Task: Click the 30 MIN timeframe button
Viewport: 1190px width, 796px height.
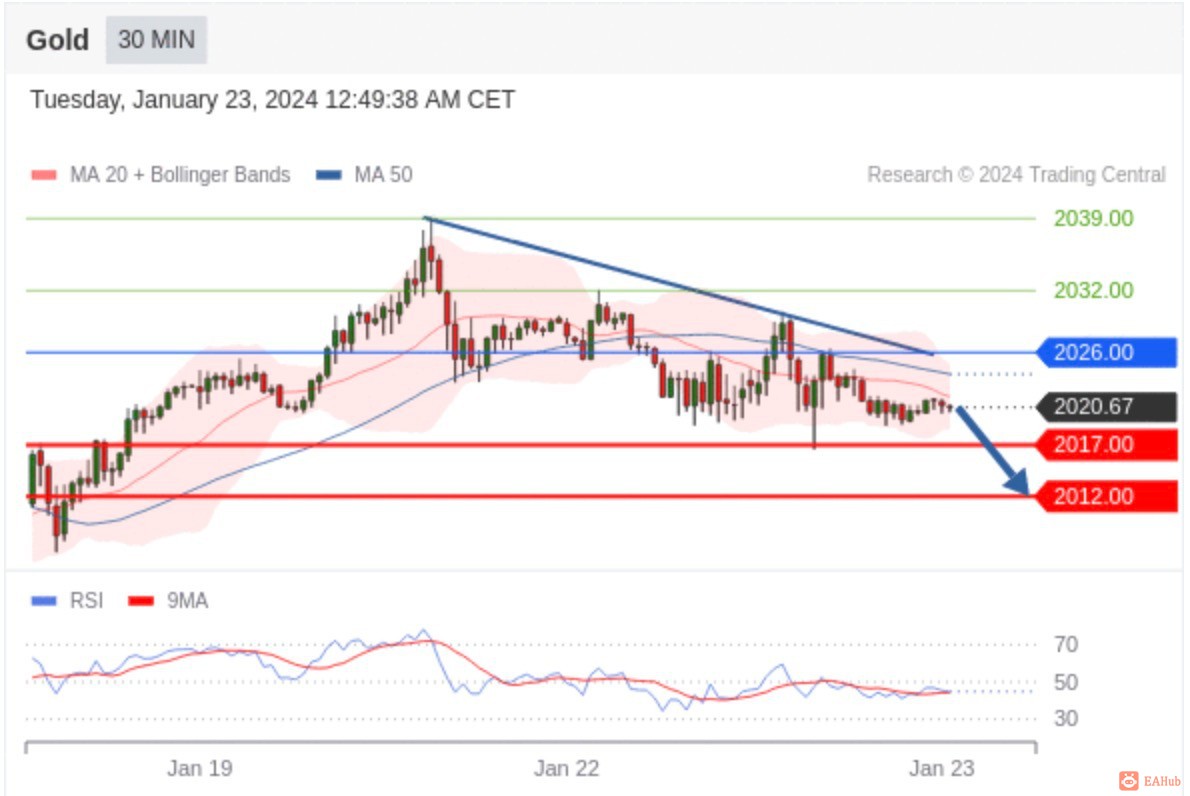Action: pyautogui.click(x=156, y=39)
